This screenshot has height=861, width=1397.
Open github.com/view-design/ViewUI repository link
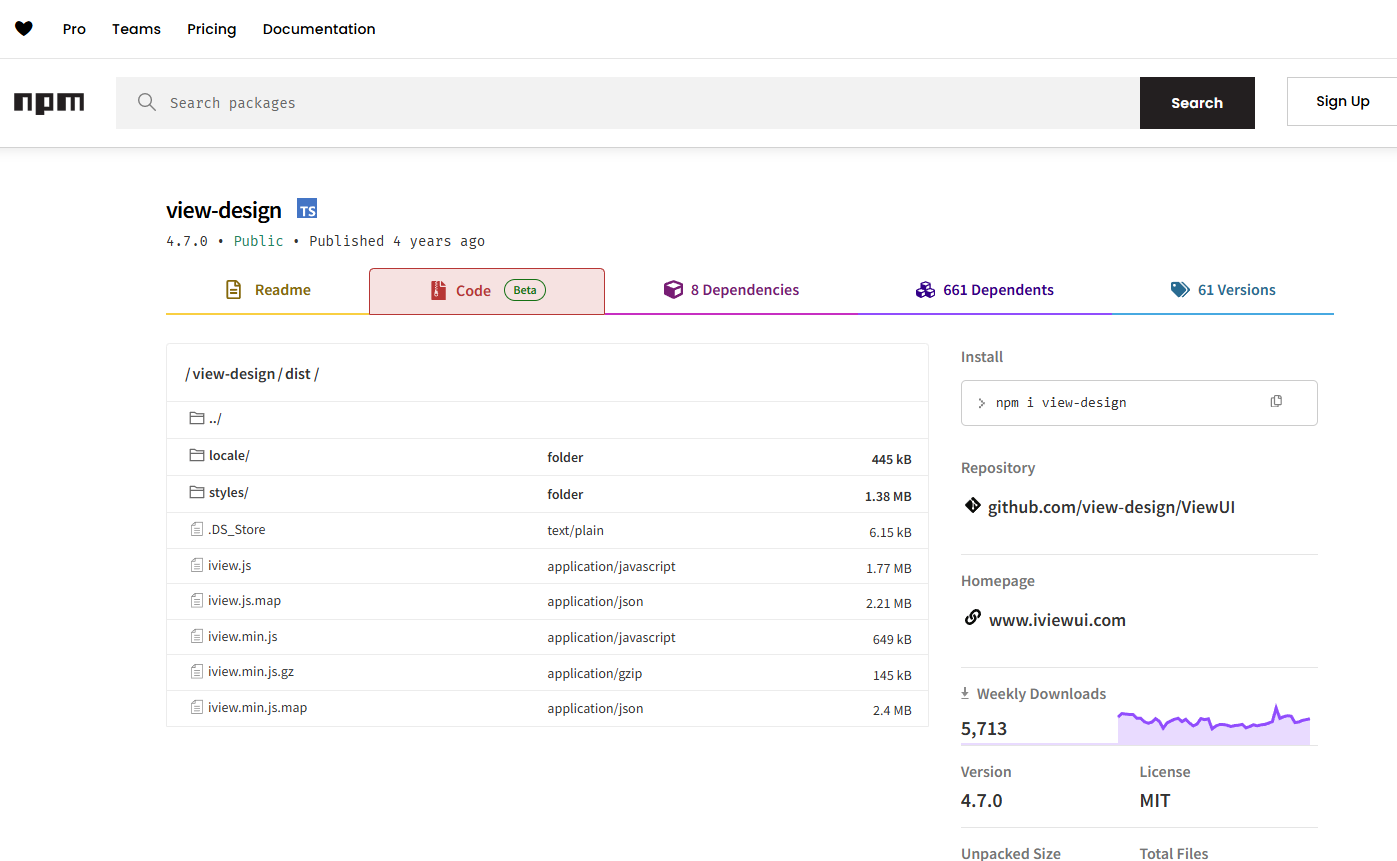[1111, 507]
